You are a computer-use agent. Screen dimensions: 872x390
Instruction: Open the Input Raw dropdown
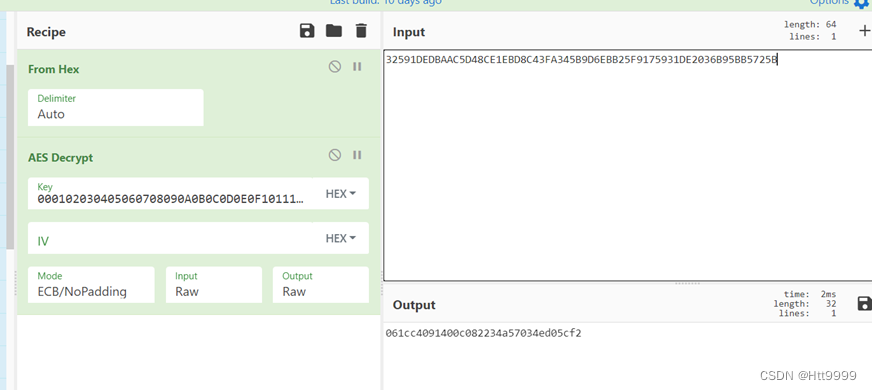pos(214,285)
